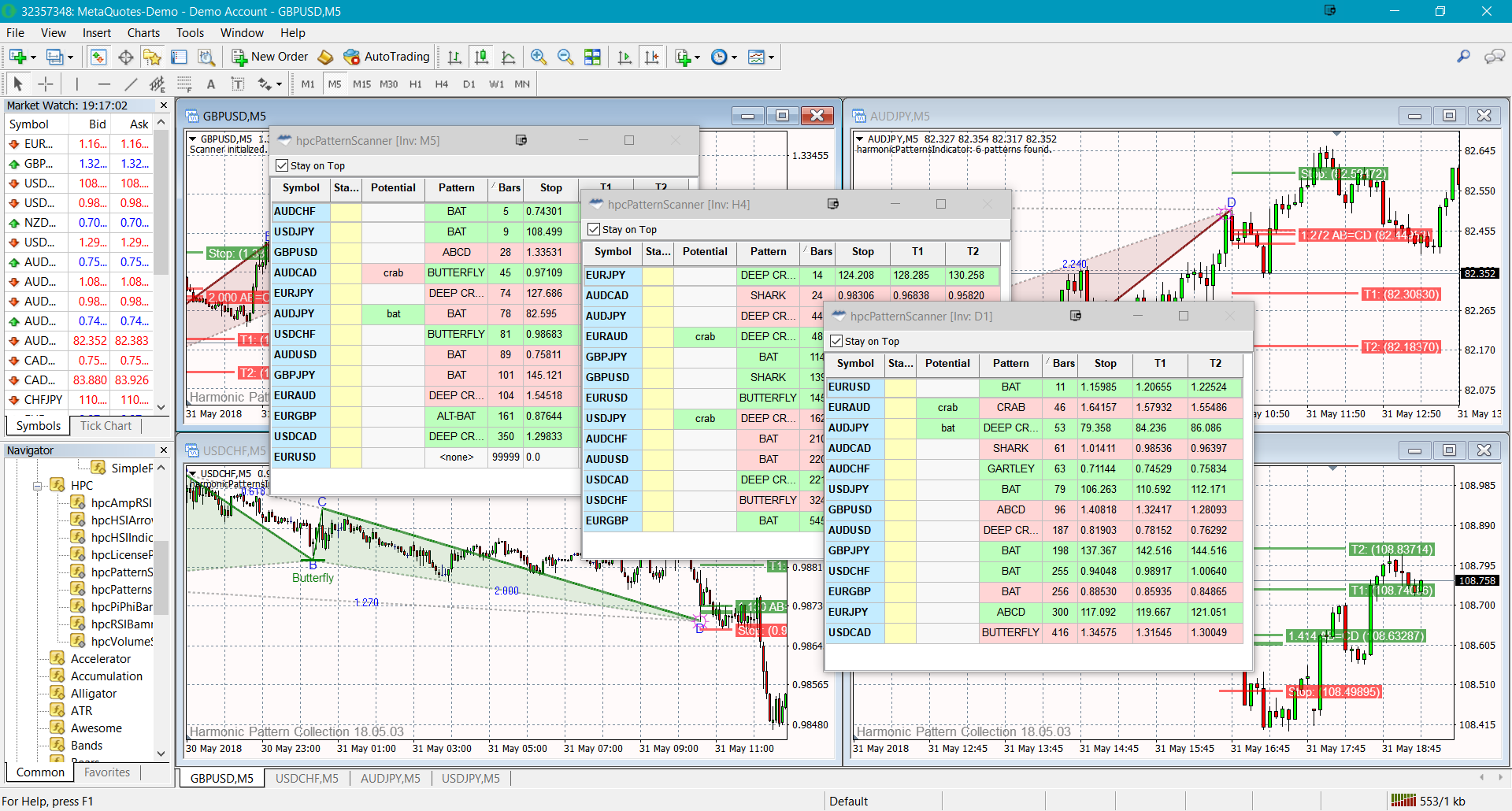Click the triangle beside AUDJPY,M5 chart label

click(860, 139)
